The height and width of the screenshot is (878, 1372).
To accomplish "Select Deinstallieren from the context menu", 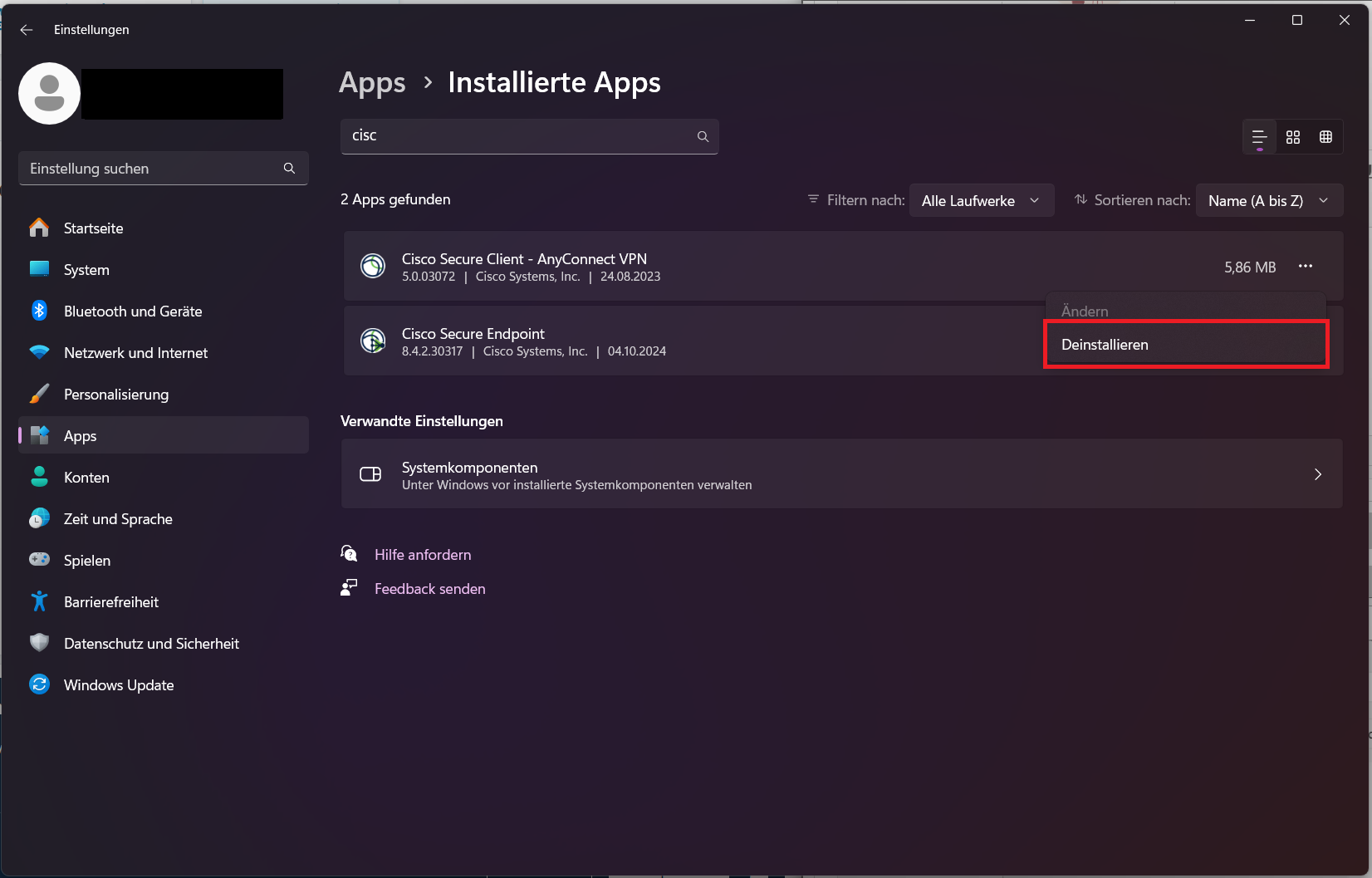I will pyautogui.click(x=1105, y=345).
